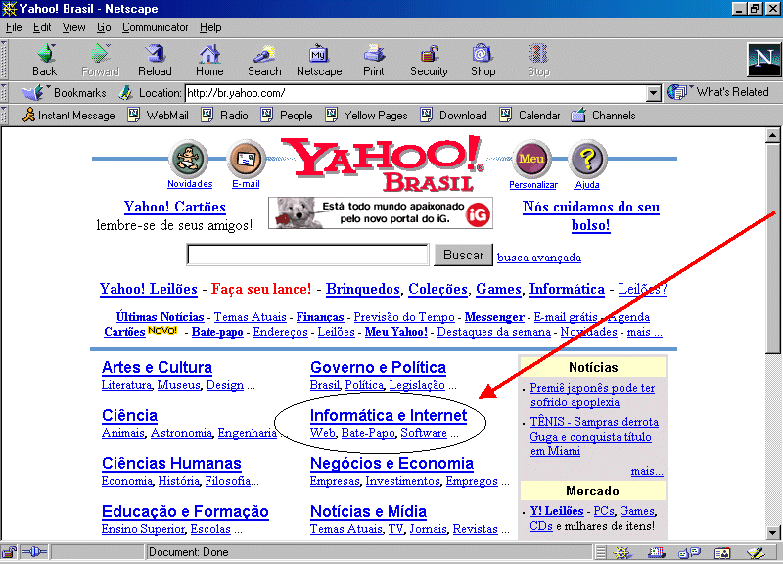Open People personal toolbar shortcut
Viewport: 783px width, 564px height.
pyautogui.click(x=287, y=115)
